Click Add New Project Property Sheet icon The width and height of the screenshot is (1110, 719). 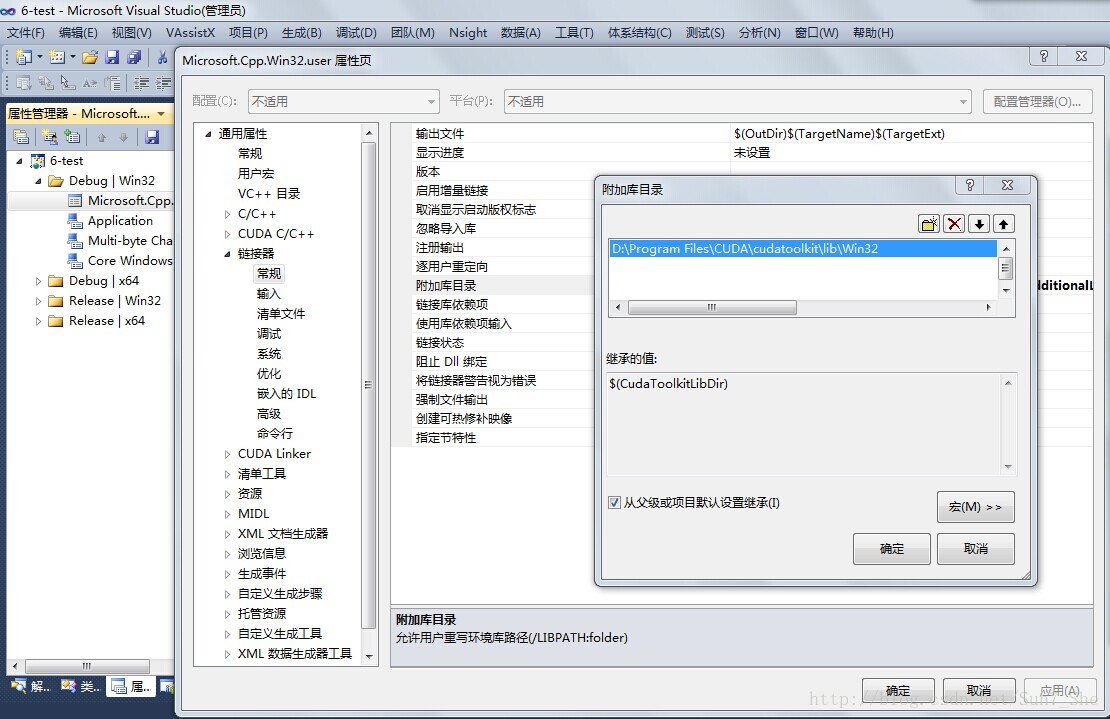tap(50, 137)
